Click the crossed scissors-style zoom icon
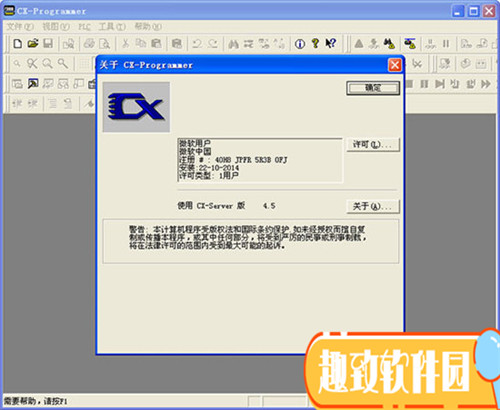This screenshot has height=410, width=500. (x=32, y=63)
